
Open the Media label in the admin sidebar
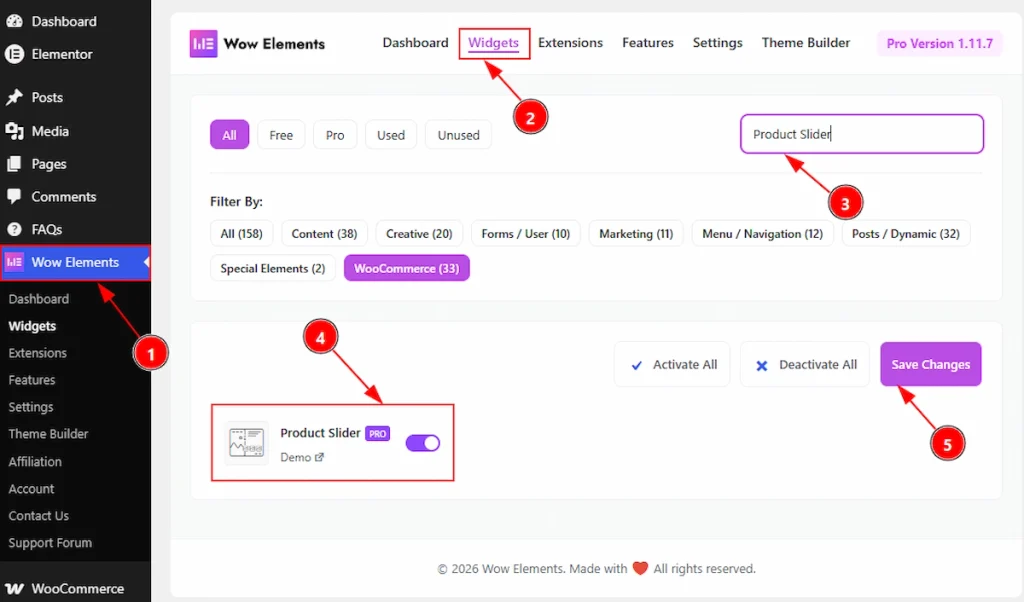click(x=50, y=131)
